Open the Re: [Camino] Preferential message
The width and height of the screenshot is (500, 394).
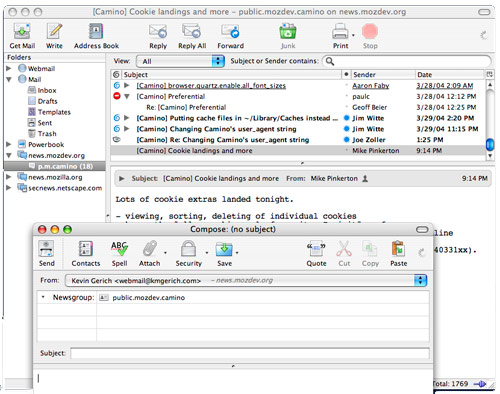tap(186, 107)
